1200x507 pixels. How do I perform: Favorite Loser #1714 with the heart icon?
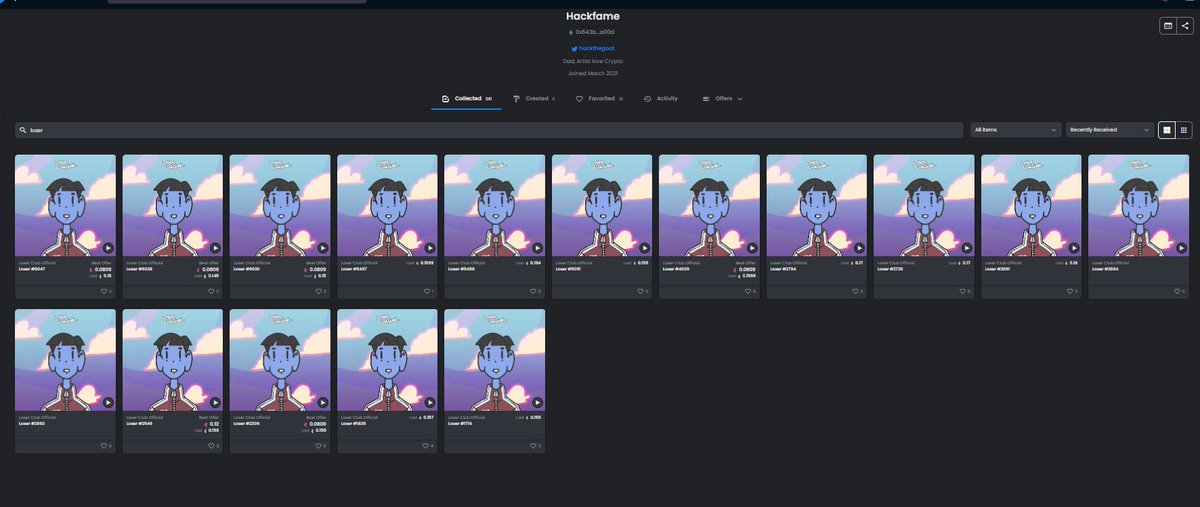coord(532,446)
